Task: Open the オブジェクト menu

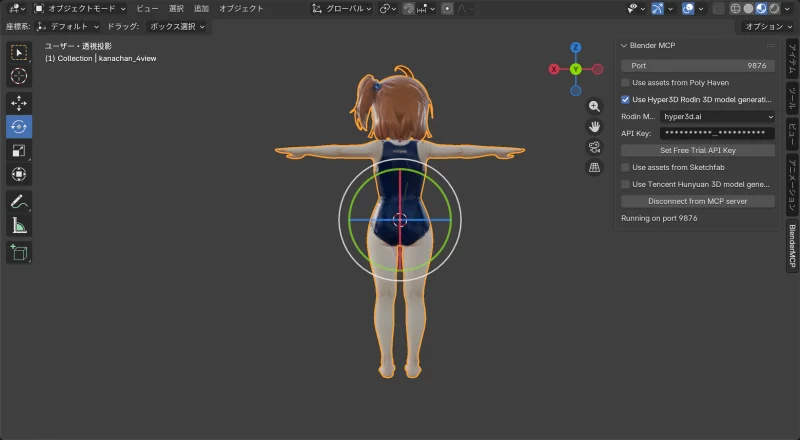Action: [x=242, y=8]
